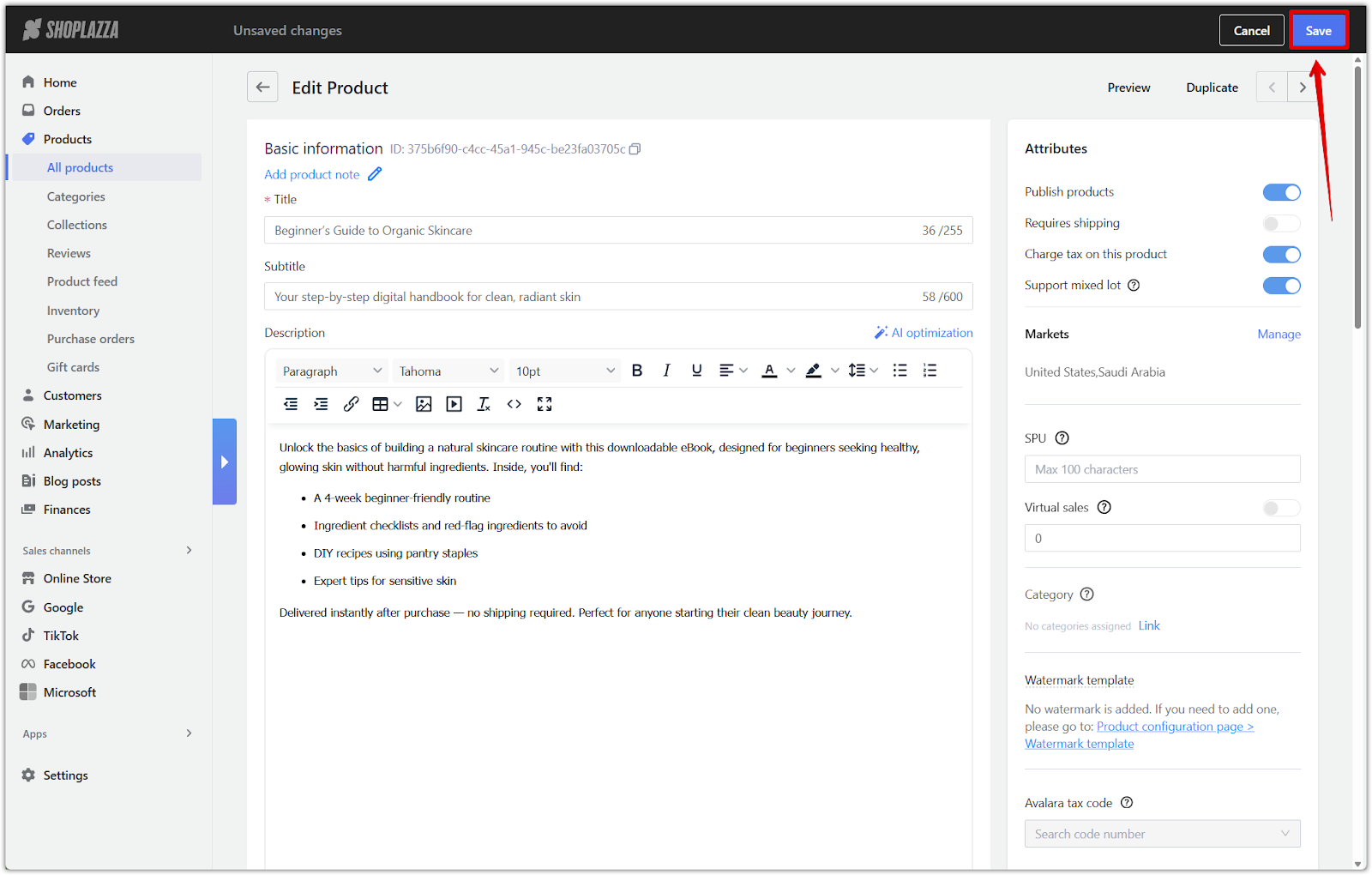Open the Product configuration page link
Viewport: 1372px width, 875px height.
[1175, 727]
